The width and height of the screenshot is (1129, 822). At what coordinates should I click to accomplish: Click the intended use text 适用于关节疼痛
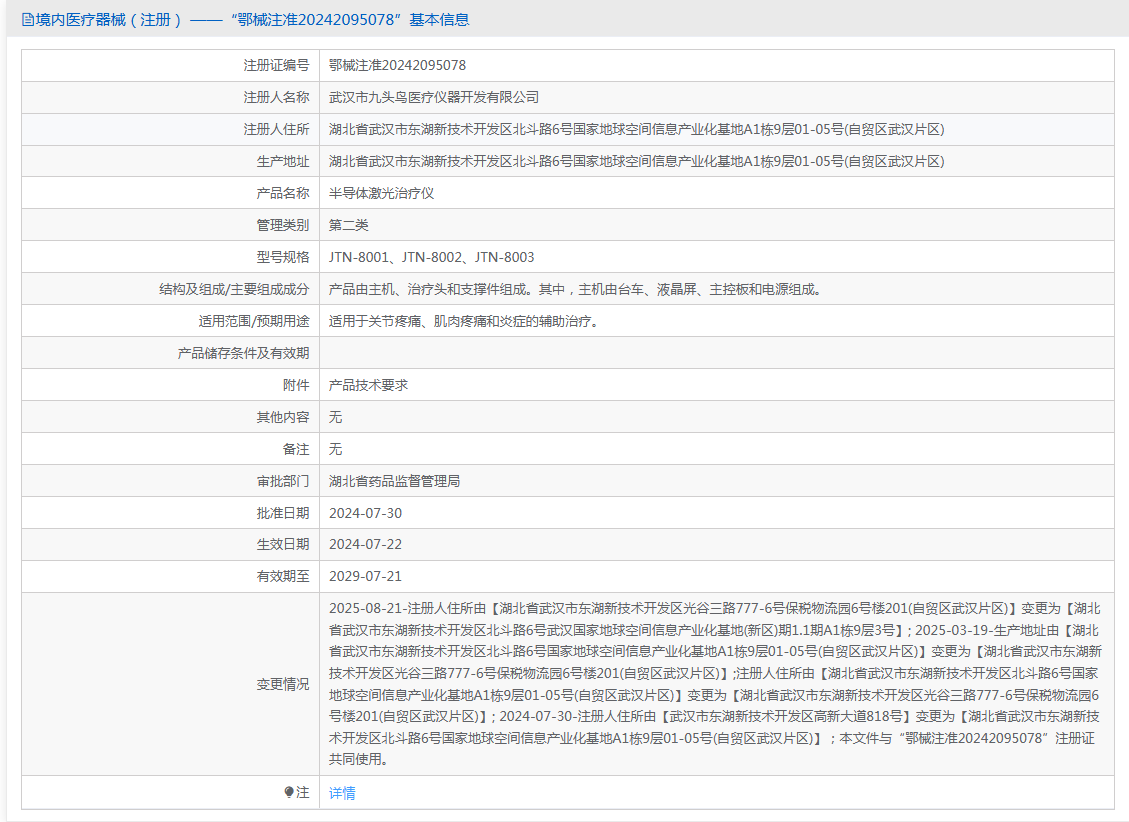tap(464, 321)
